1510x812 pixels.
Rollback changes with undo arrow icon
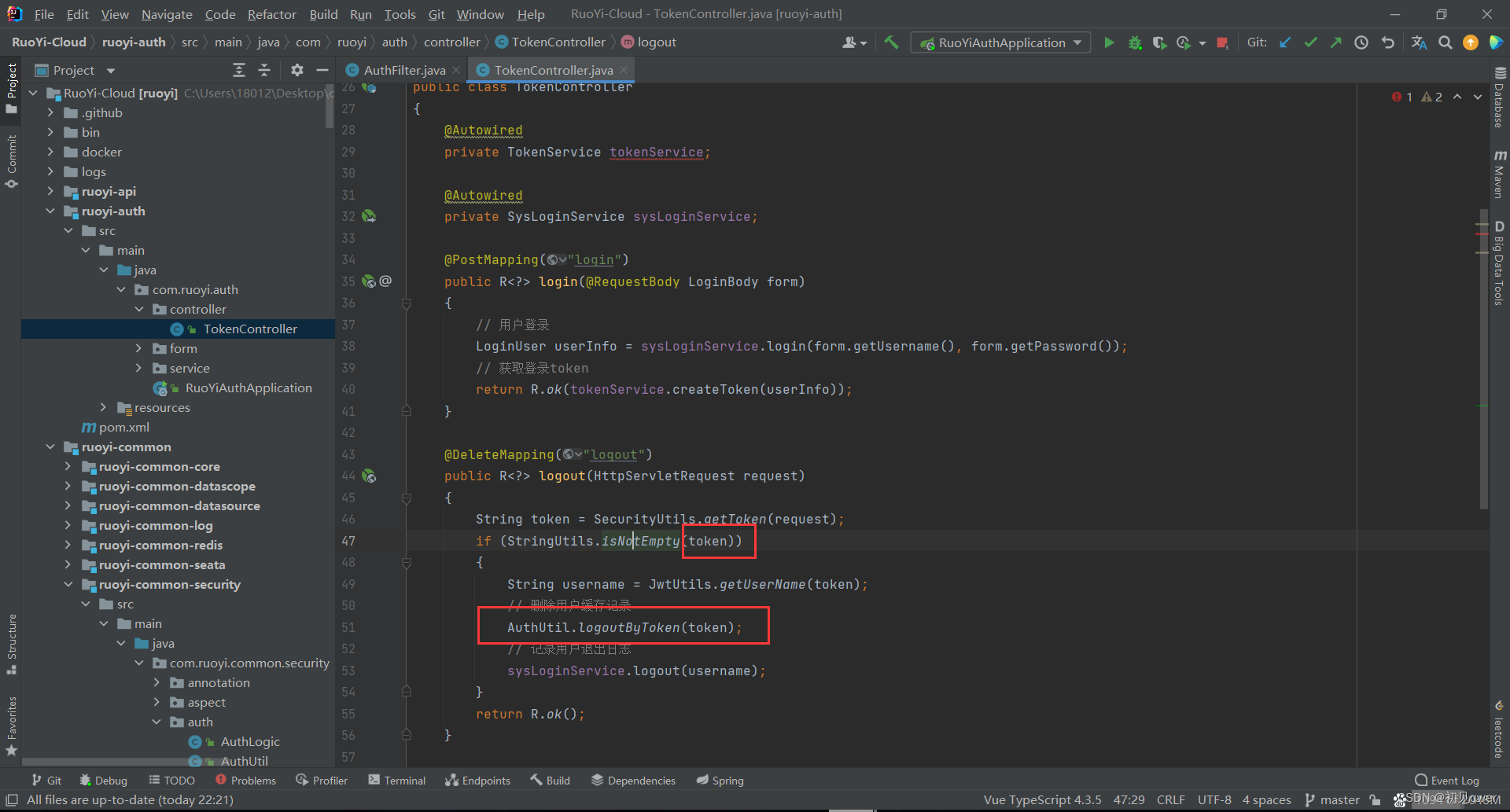pos(1388,42)
